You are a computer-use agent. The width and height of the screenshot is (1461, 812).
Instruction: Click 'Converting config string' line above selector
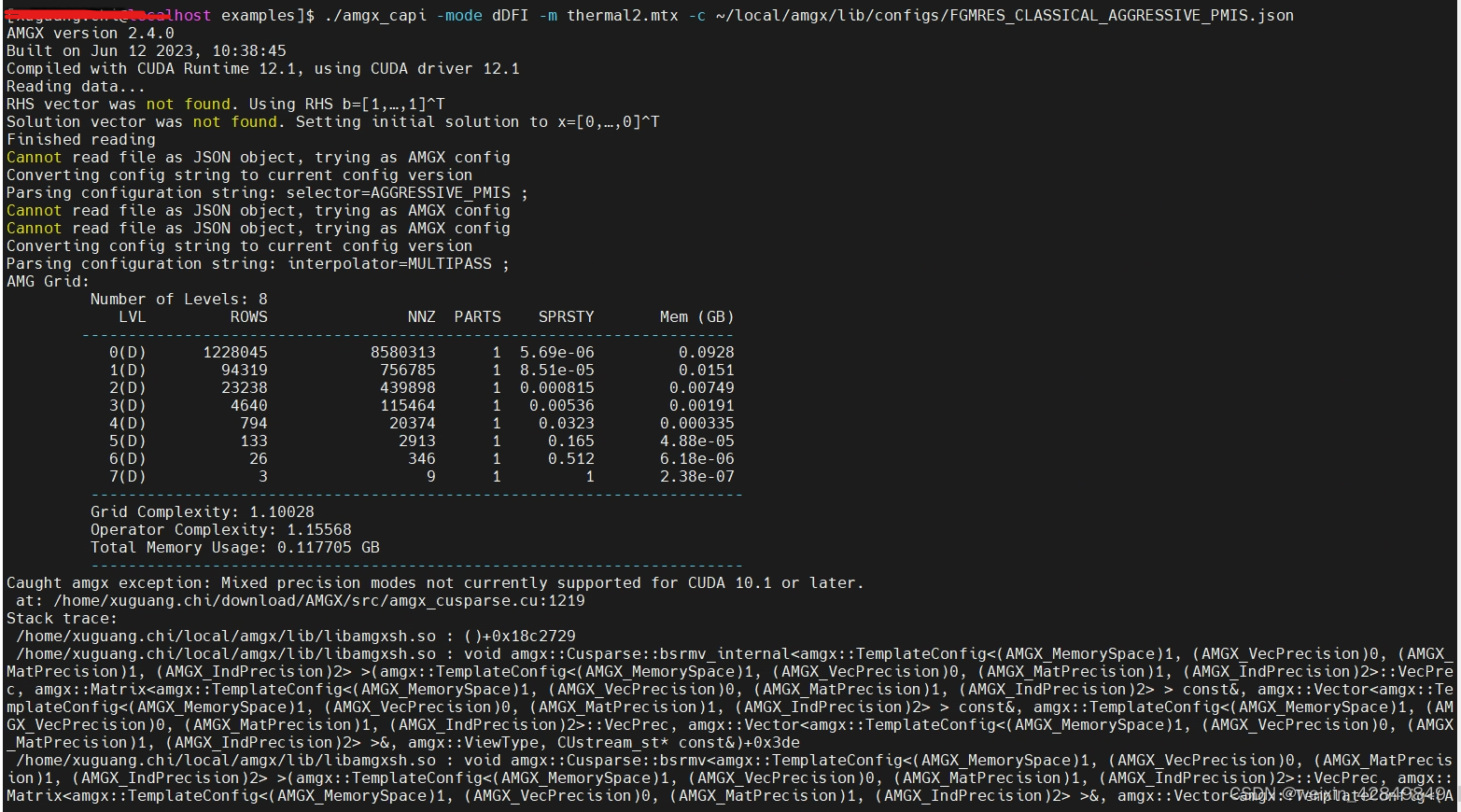pyautogui.click(x=240, y=175)
